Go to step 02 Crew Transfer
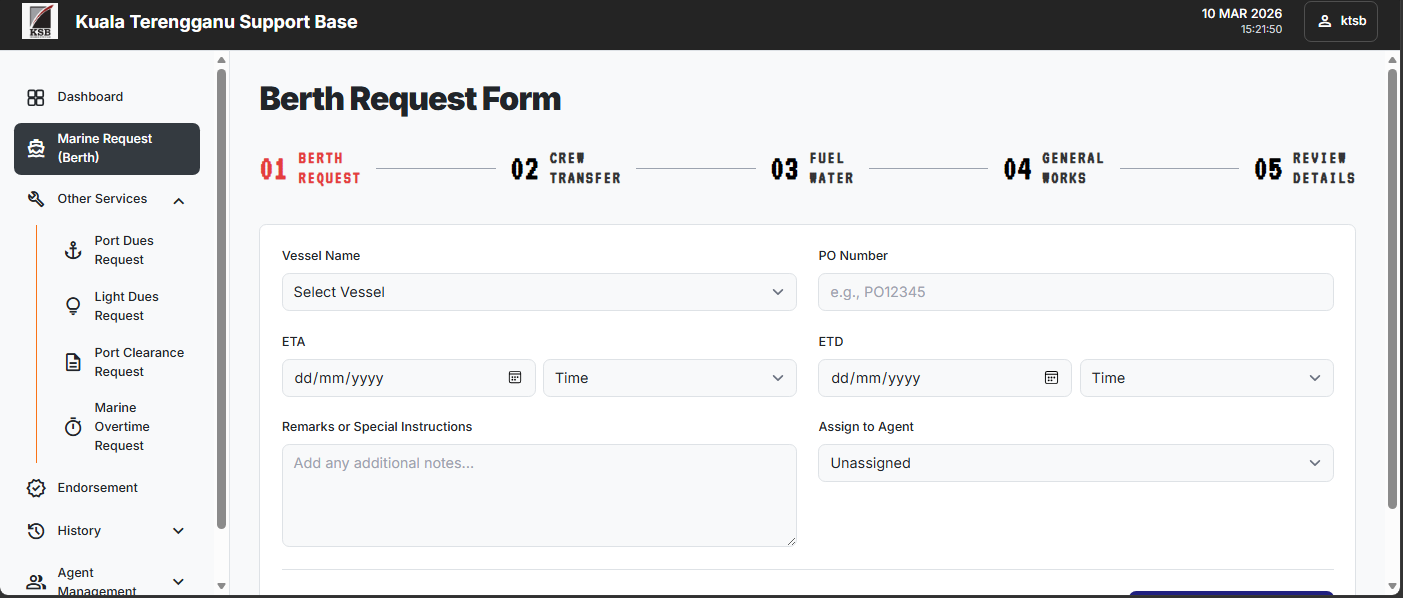The width and height of the screenshot is (1403, 598). (x=566, y=168)
